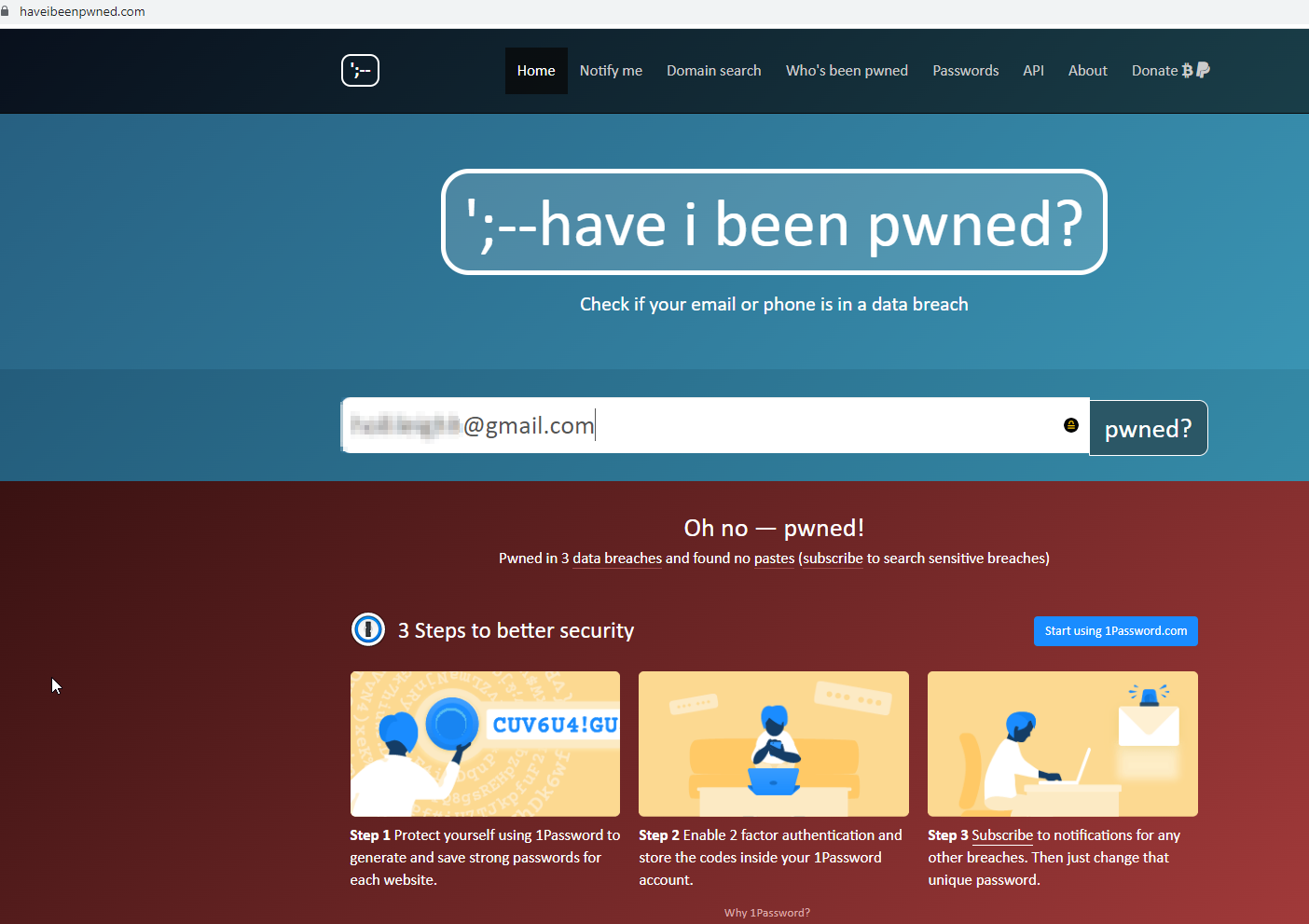This screenshot has height=924, width=1309.
Task: Open Who's been pwned page
Action: click(x=847, y=71)
